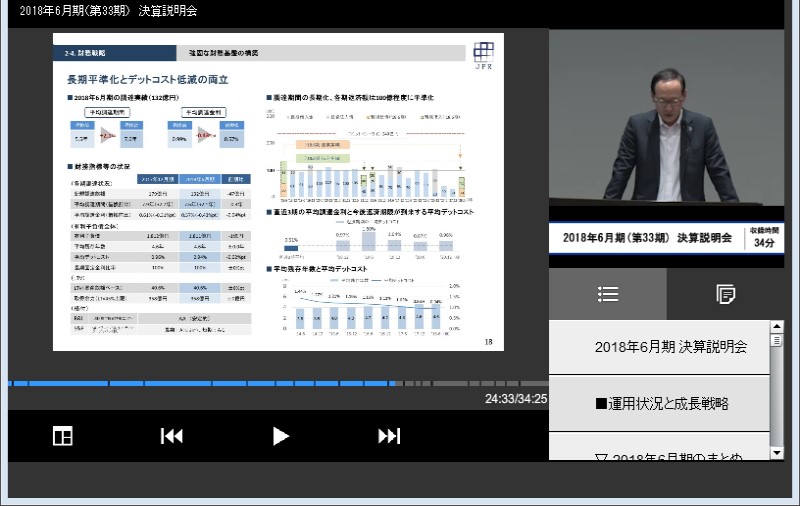The height and width of the screenshot is (506, 800).
Task: Skip to the next chapter
Action: point(389,436)
